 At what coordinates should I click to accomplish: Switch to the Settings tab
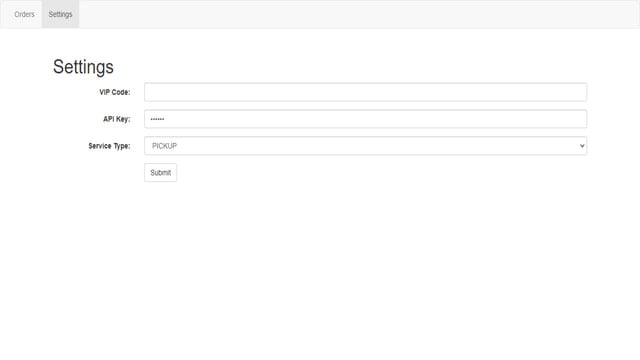[x=60, y=14]
